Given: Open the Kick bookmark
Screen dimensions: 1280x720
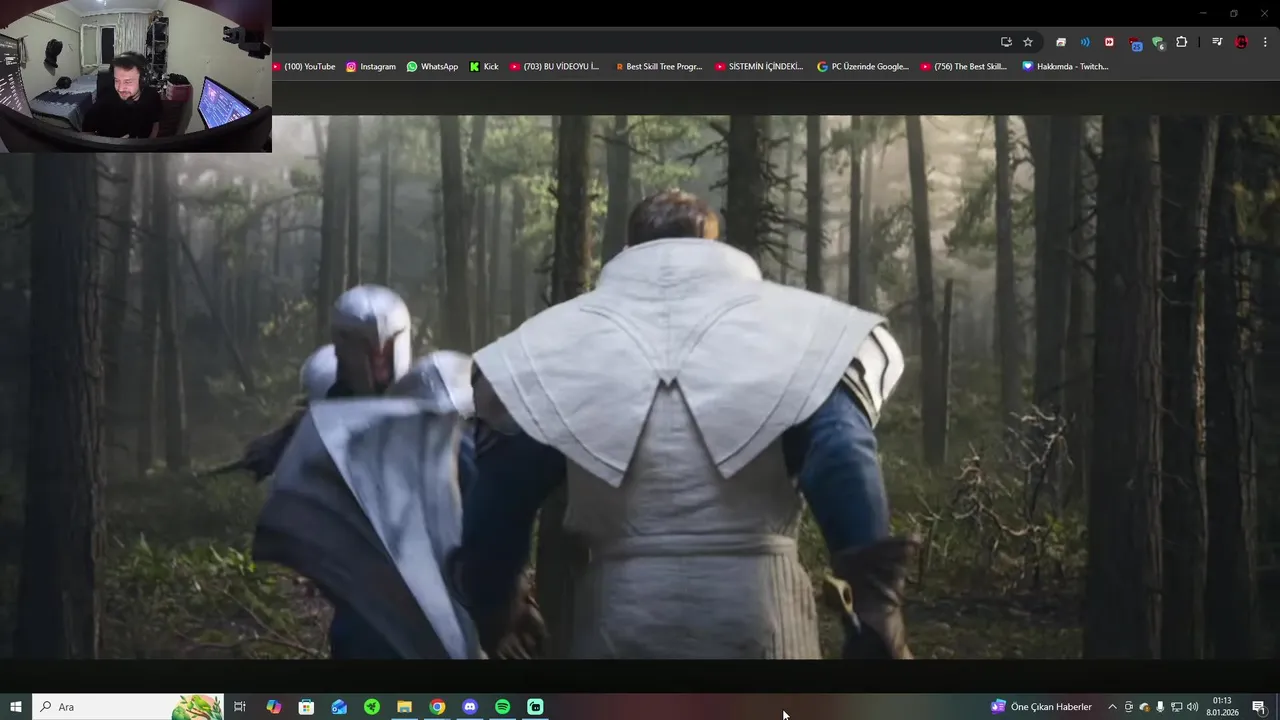Looking at the screenshot, I should click(484, 67).
